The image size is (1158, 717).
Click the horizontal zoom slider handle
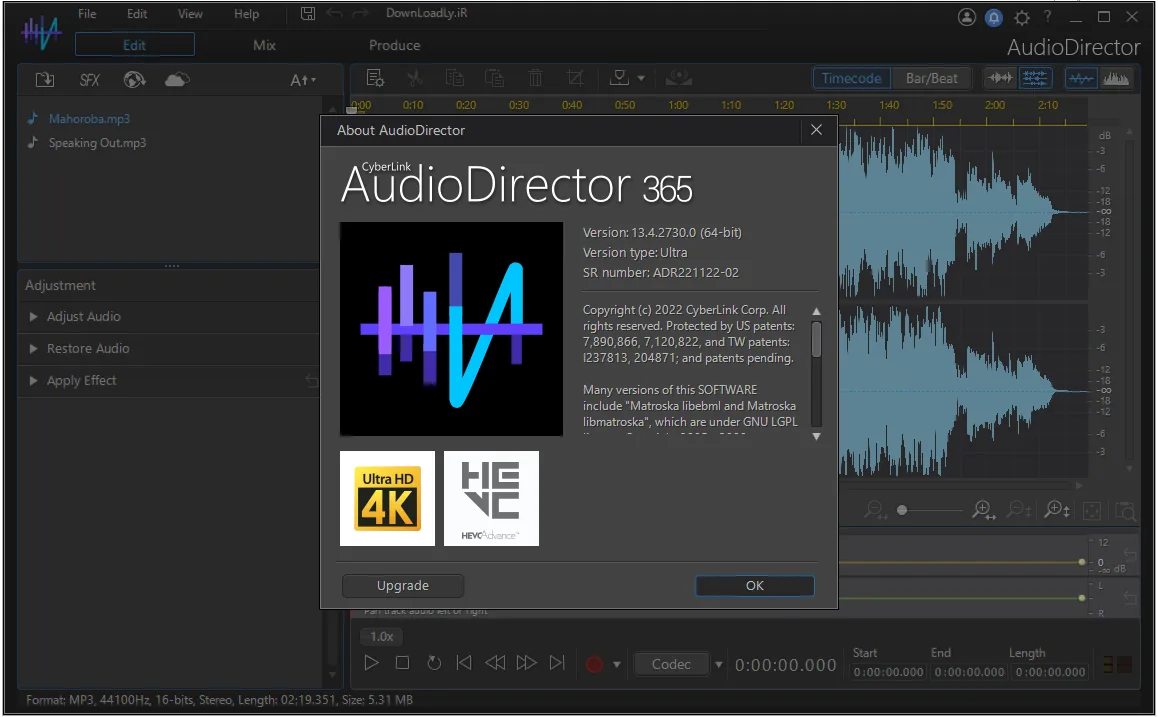pyautogui.click(x=902, y=510)
